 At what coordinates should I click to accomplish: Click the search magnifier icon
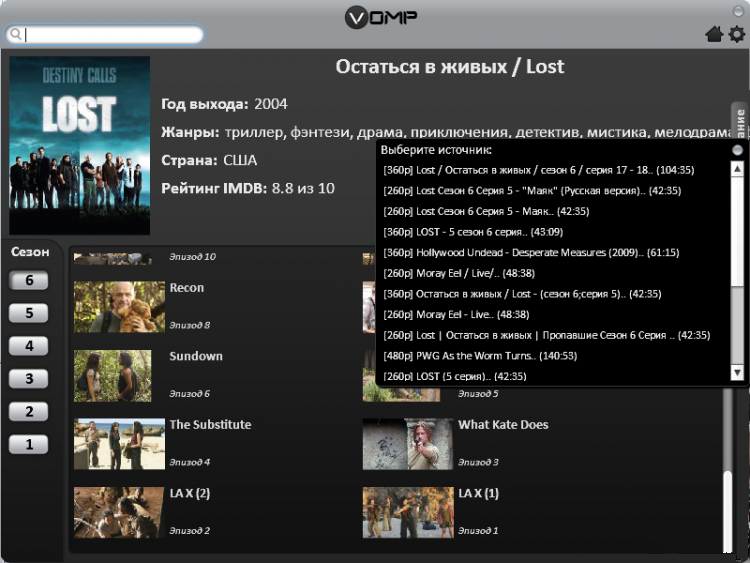(15, 35)
